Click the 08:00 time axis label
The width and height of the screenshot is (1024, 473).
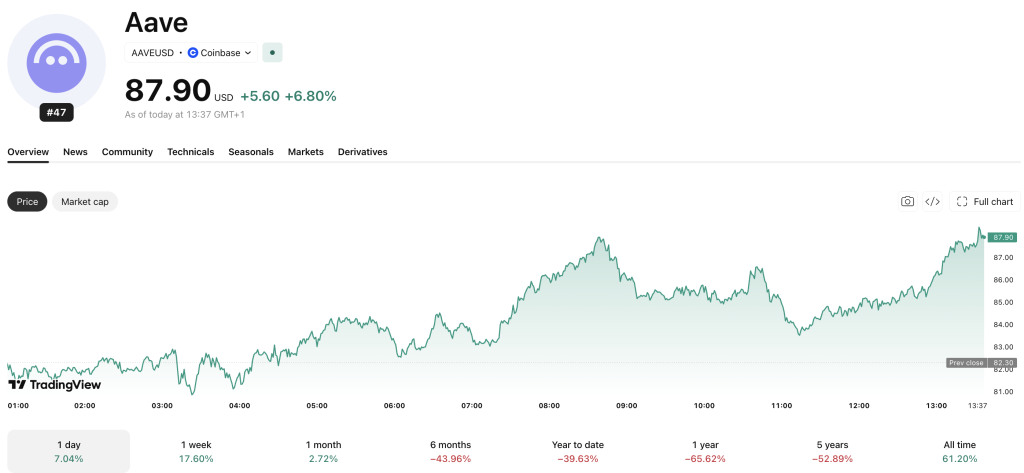549,406
